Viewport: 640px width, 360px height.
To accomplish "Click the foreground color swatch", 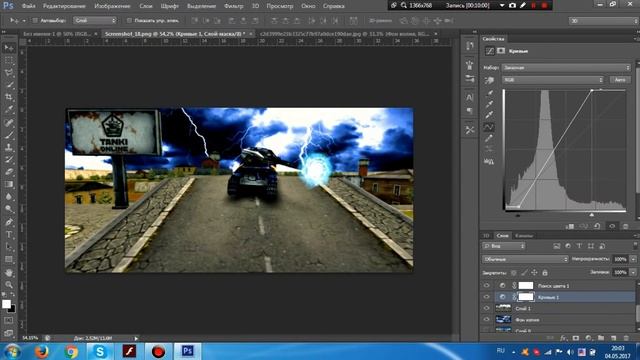I will tap(6, 304).
